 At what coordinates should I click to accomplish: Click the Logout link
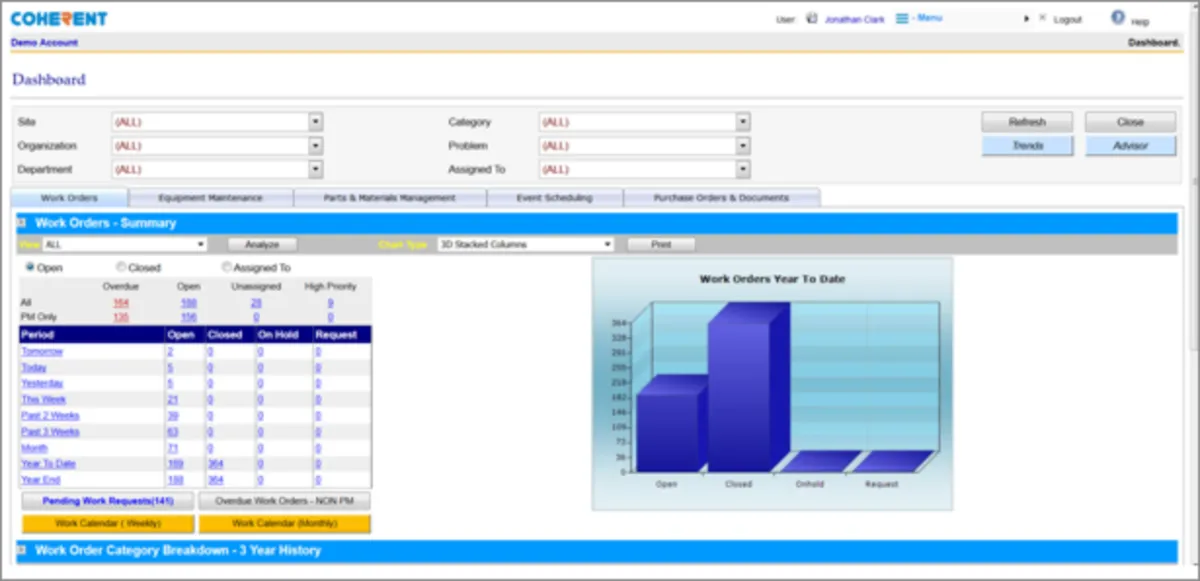[x=1067, y=20]
